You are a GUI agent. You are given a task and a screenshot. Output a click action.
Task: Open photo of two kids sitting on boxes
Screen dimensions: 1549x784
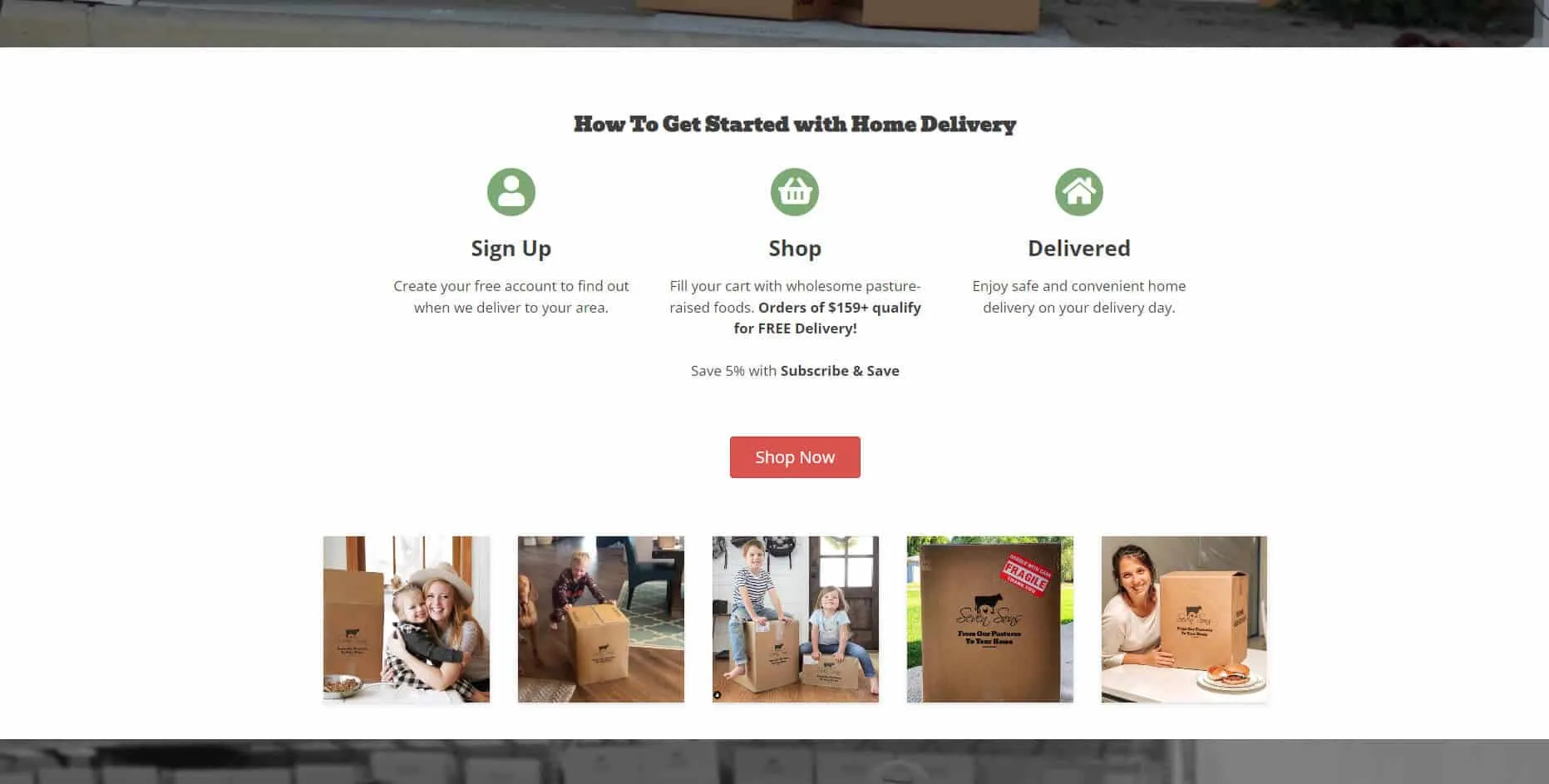point(796,619)
